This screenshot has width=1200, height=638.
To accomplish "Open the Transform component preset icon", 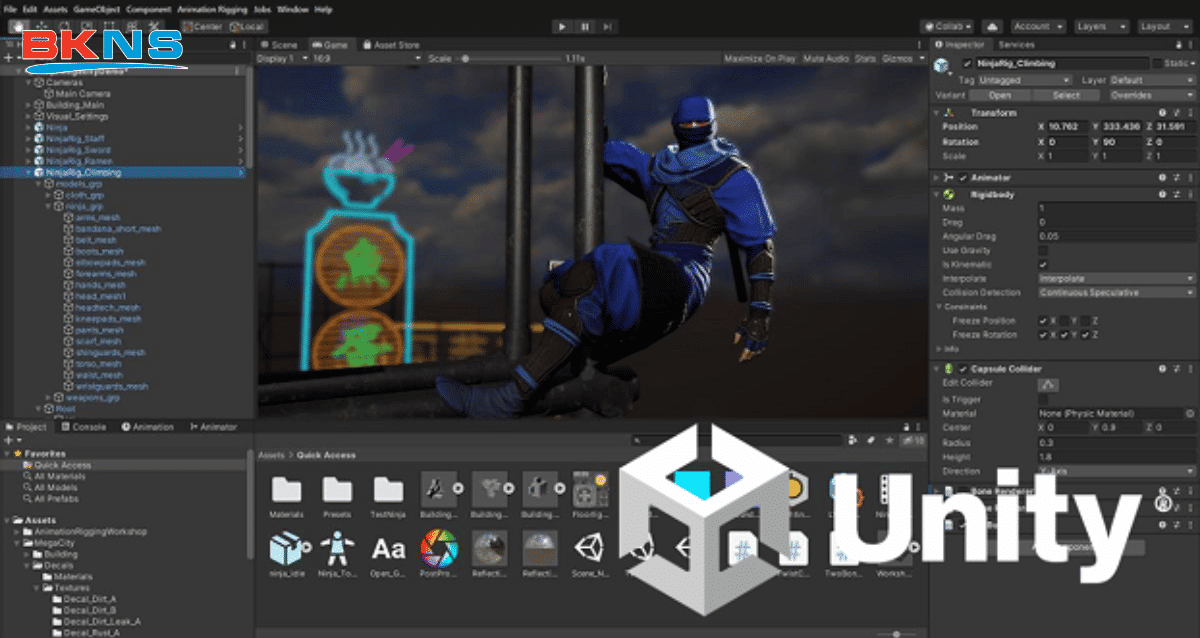I will [1176, 113].
